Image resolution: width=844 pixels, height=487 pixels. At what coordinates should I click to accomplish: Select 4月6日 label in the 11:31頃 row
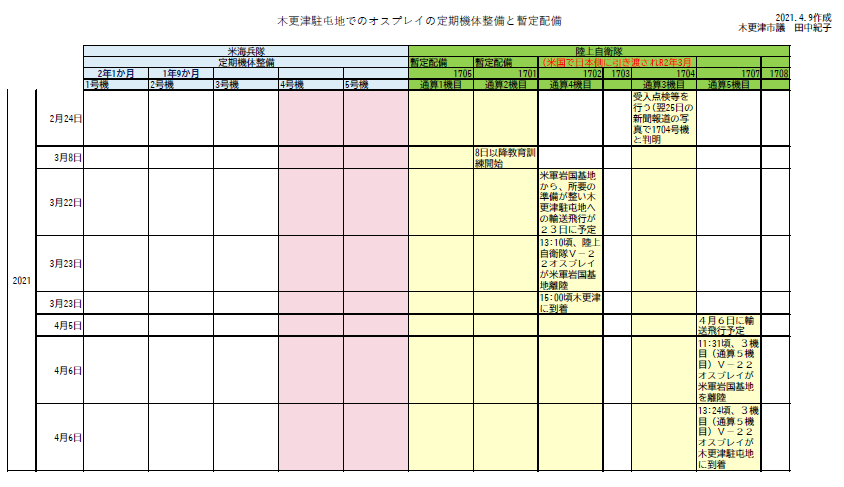coord(68,370)
